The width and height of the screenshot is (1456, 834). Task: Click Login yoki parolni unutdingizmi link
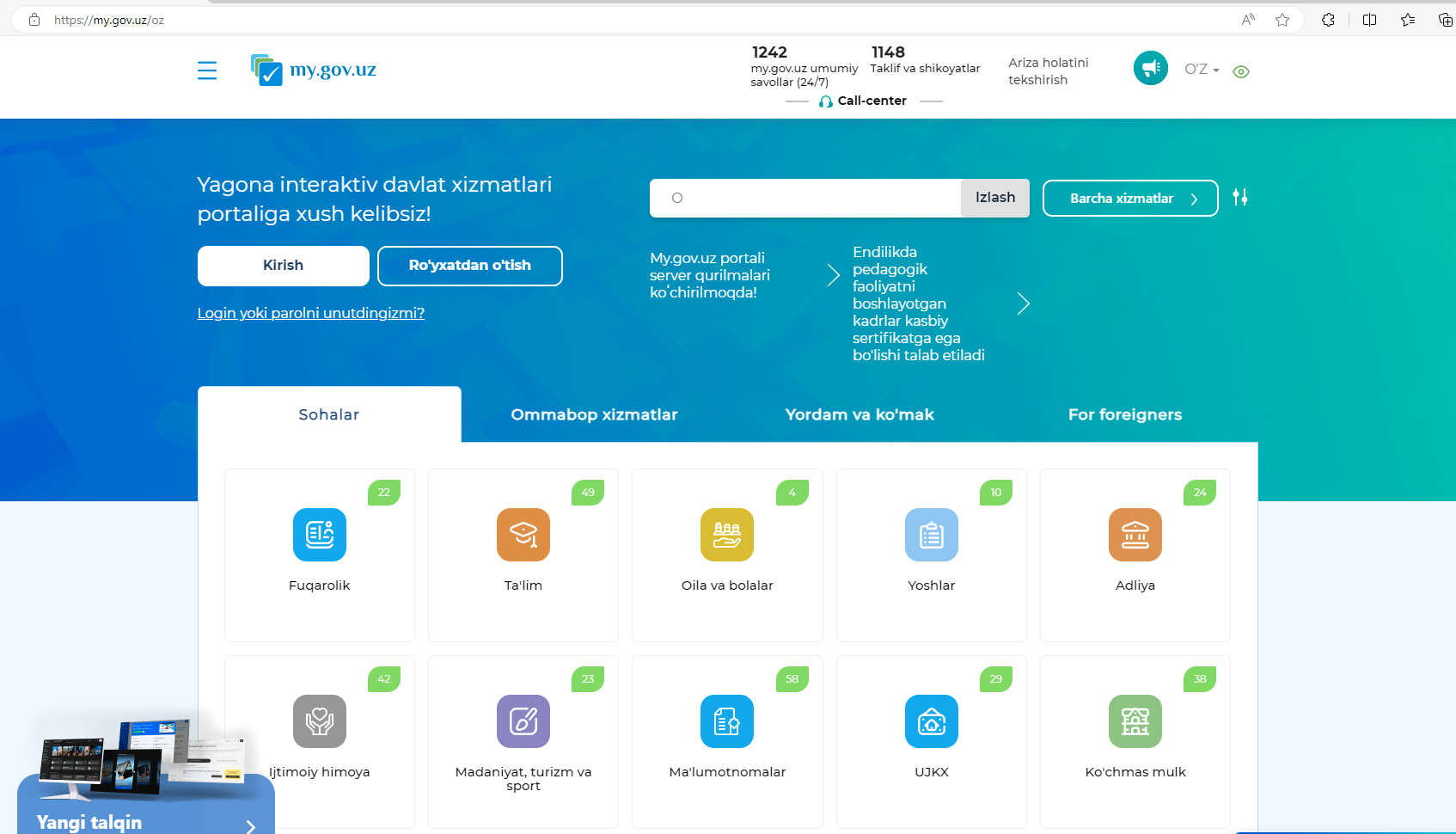(x=311, y=313)
